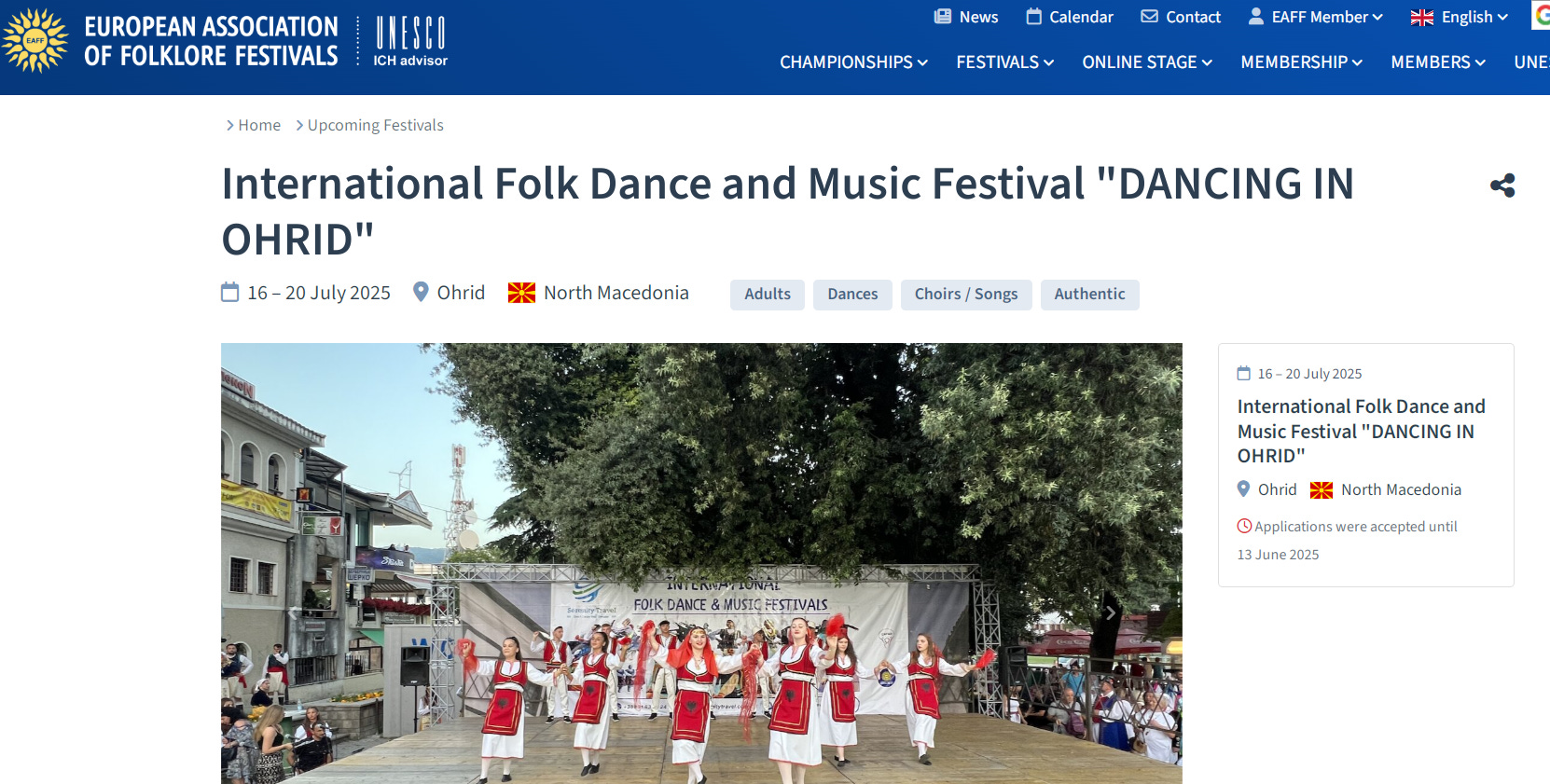Click the sidebar location pin next to Ohrid
This screenshot has height=784, width=1550.
click(1243, 489)
